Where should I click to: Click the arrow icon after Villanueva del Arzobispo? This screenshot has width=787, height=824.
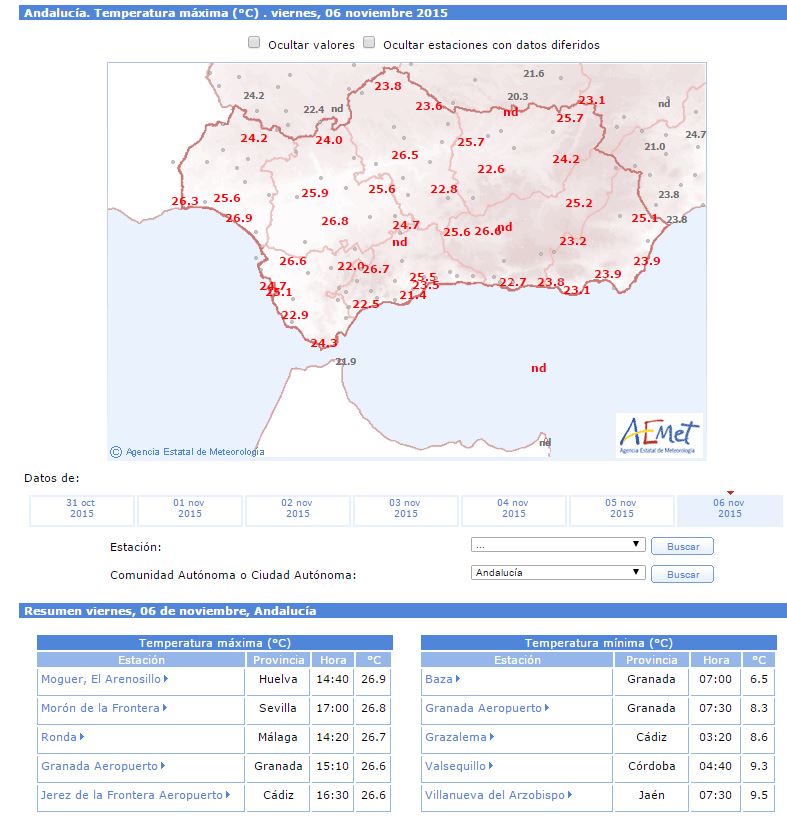tap(569, 795)
